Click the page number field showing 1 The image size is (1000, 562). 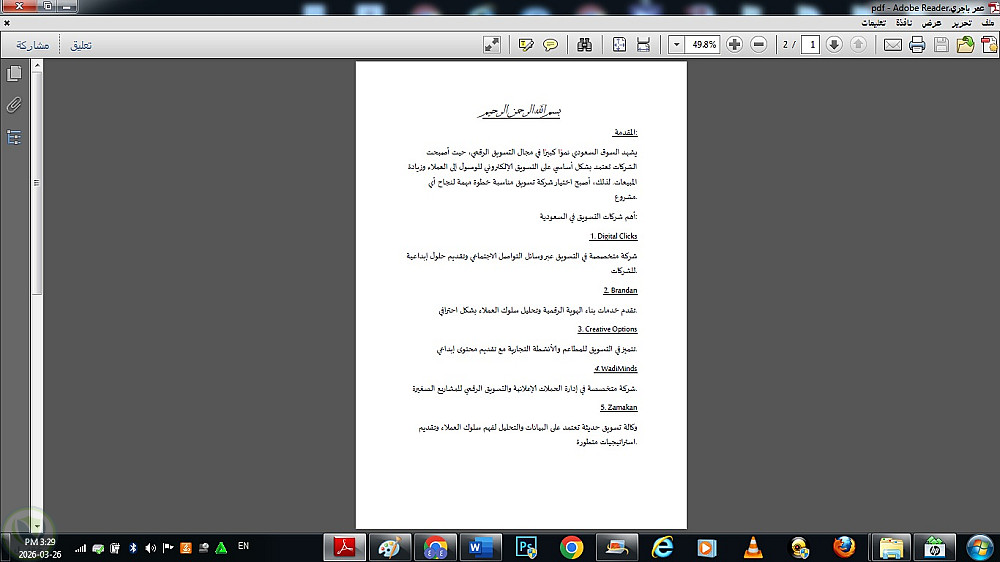(811, 45)
